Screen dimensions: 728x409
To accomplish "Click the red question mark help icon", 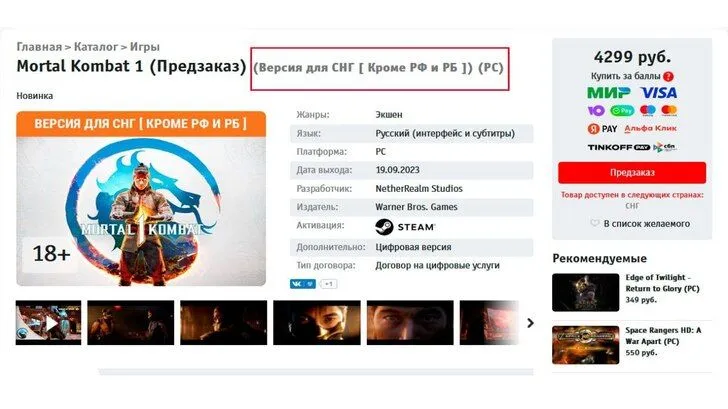I will point(668,77).
